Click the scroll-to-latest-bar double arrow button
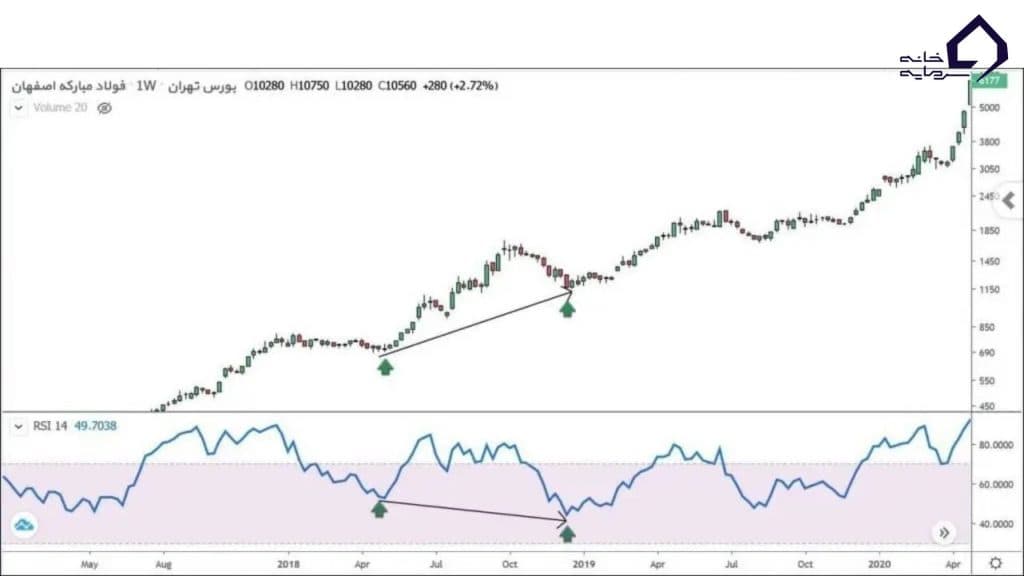 pyautogui.click(x=943, y=533)
